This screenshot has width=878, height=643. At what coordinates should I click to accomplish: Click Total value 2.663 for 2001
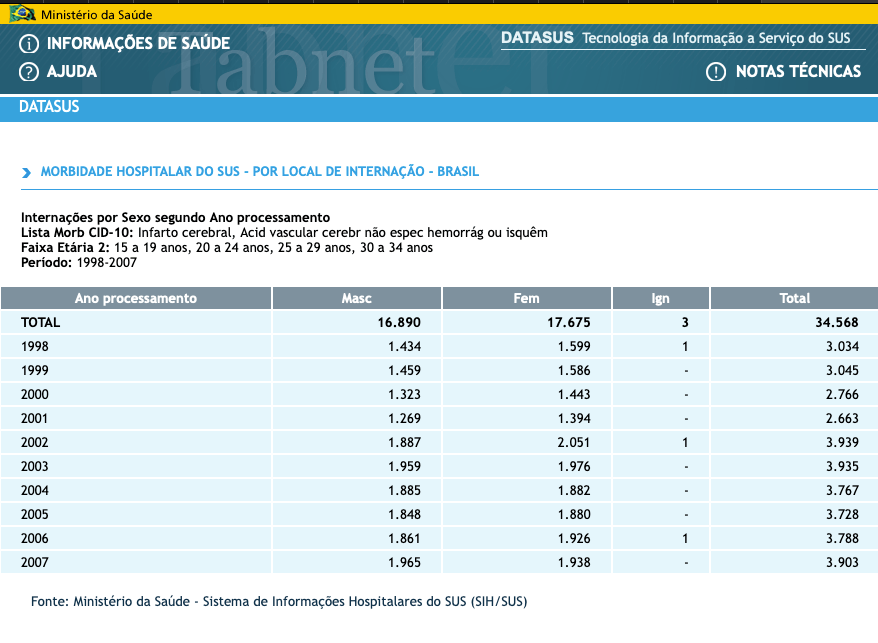pos(843,418)
